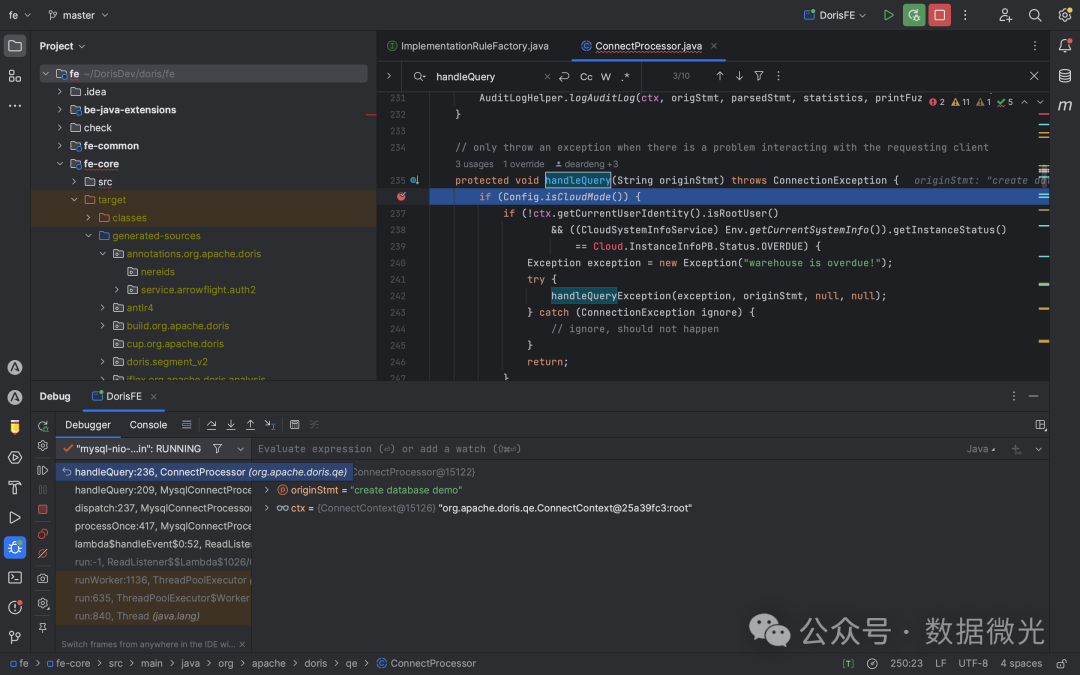
Task: Click the "3 usages" inlay link
Action: (474, 164)
